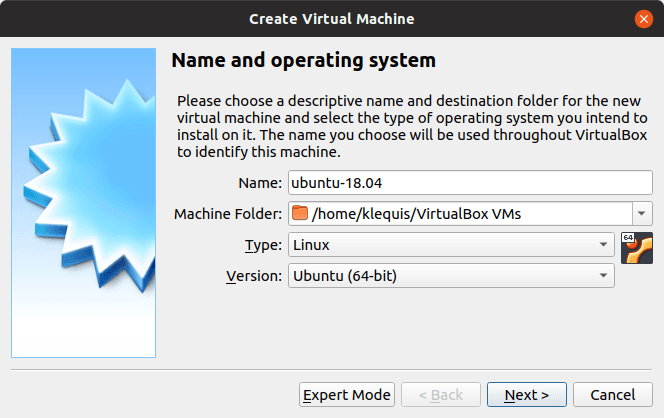Open the Version dropdown showing Ubuntu (64-bit)
The height and width of the screenshot is (418, 664).
click(451, 276)
